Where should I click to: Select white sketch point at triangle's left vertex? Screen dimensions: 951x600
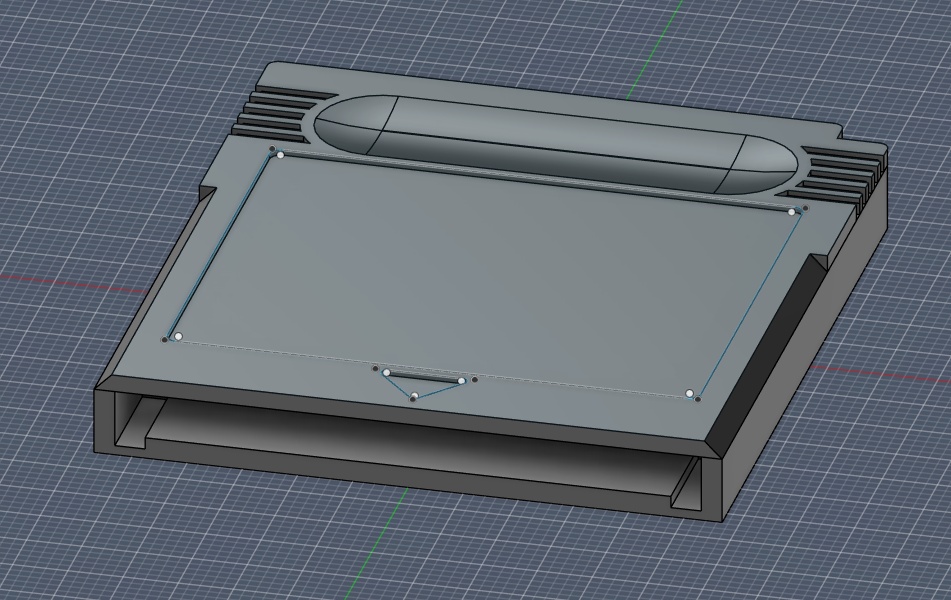386,372
